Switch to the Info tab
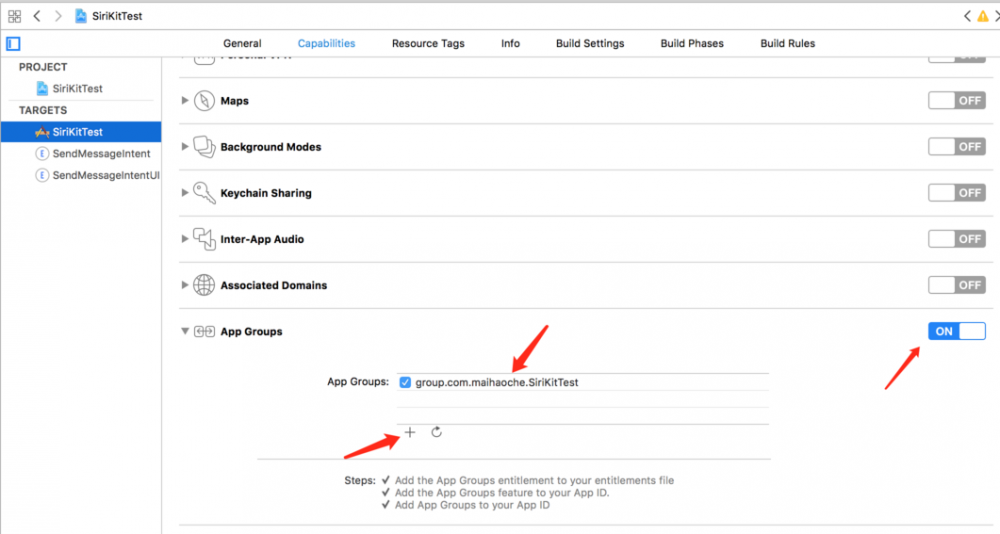 tap(510, 43)
